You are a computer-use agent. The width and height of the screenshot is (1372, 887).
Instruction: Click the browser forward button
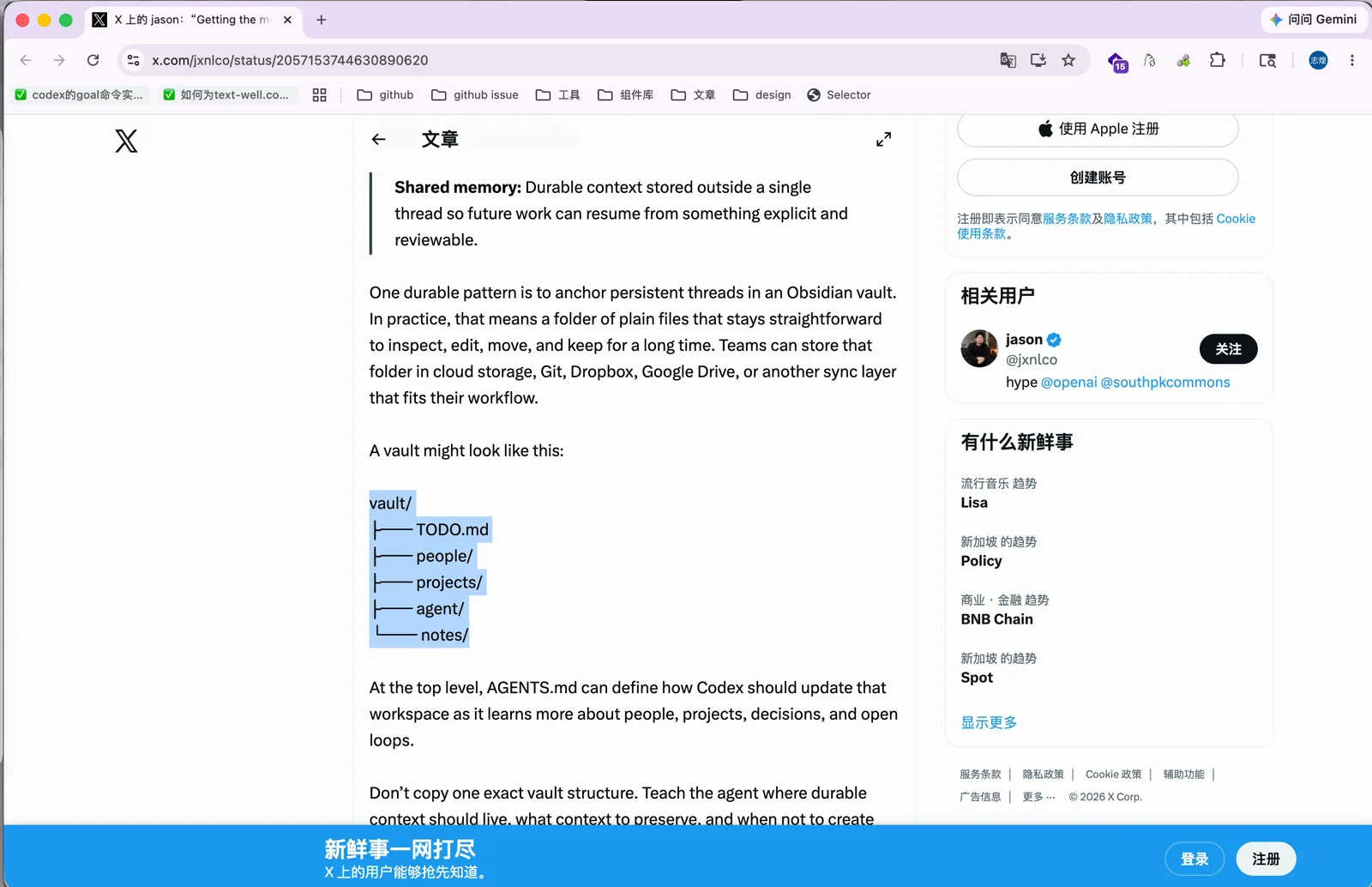coord(58,60)
